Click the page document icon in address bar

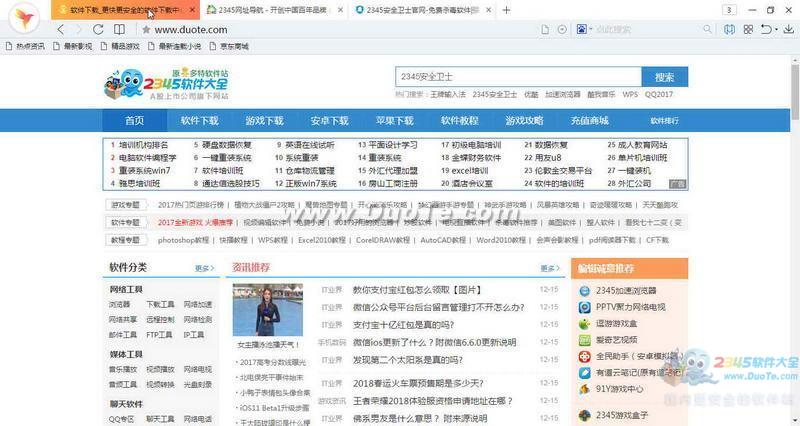tap(545, 30)
